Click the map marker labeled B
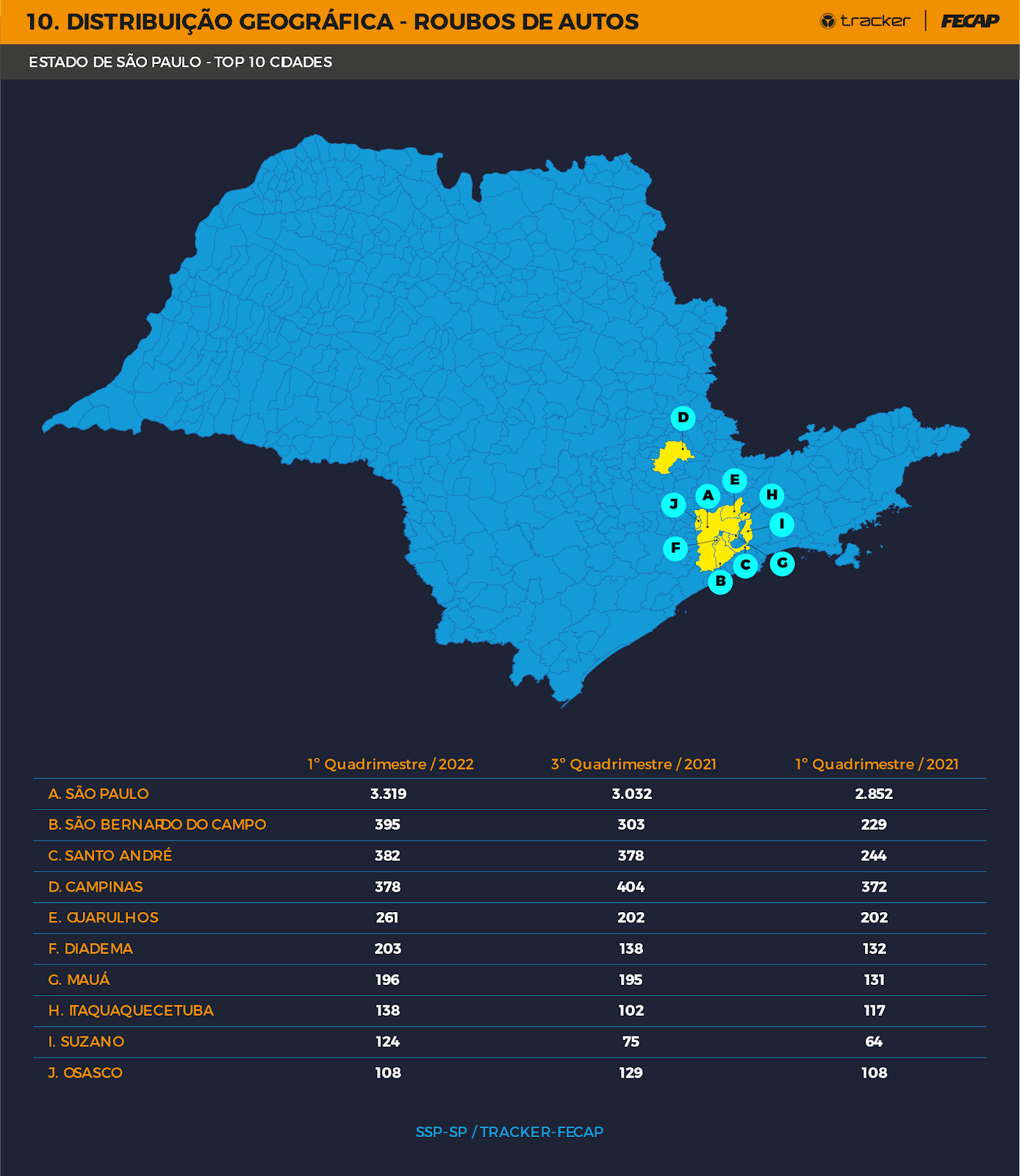 point(720,581)
